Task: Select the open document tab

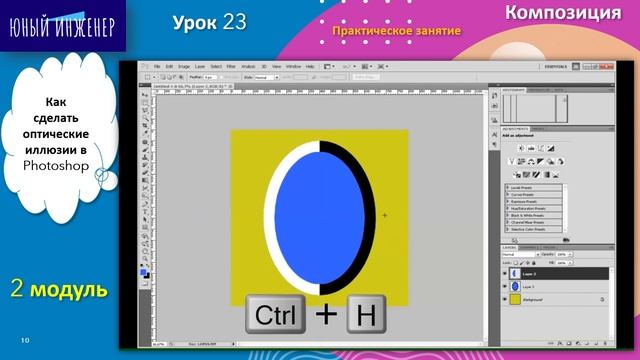Action: [192, 87]
